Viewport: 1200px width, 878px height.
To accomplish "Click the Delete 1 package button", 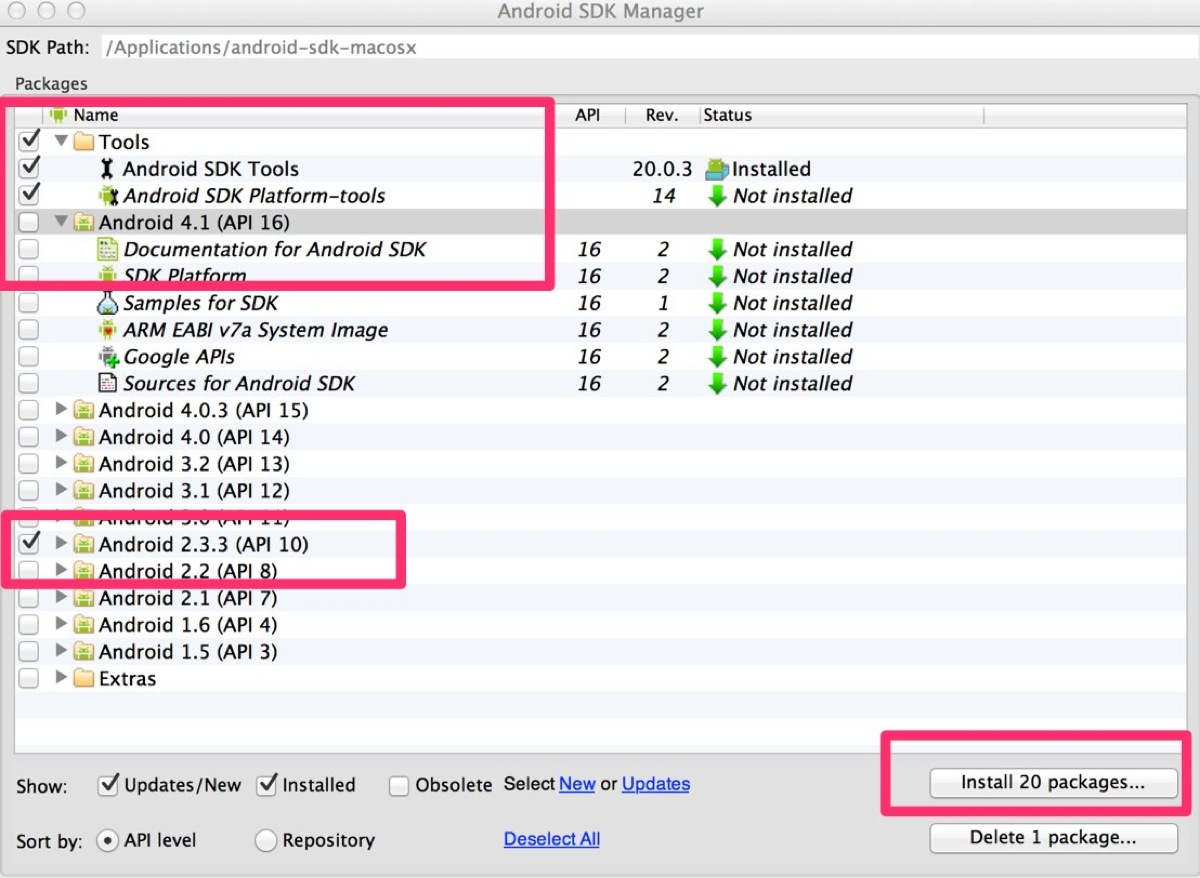I will click(1053, 838).
